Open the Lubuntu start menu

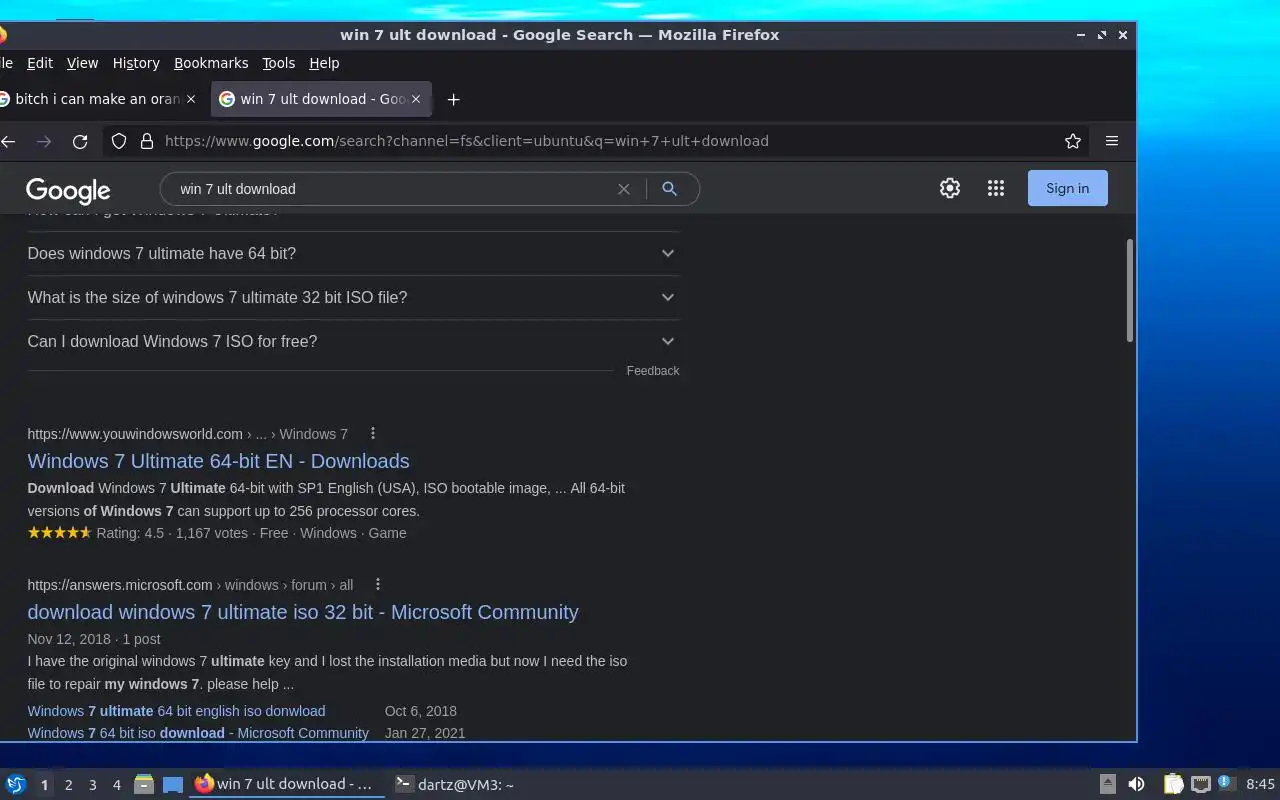pyautogui.click(x=16, y=784)
